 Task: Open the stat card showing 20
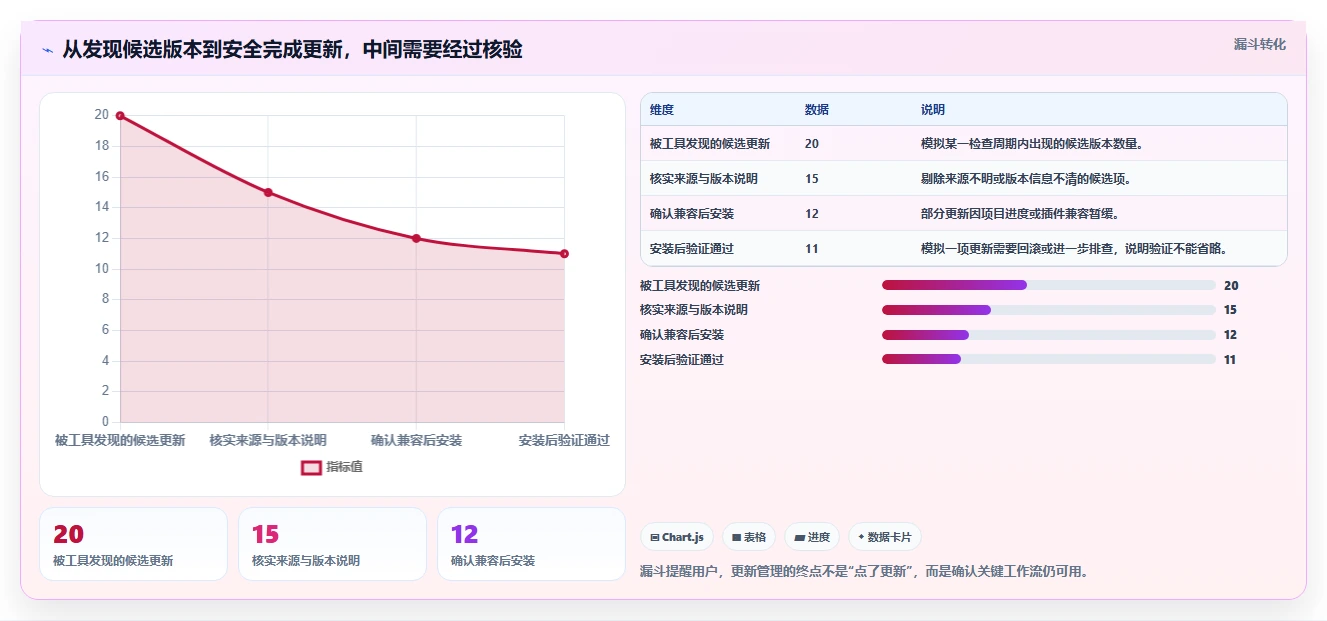(133, 544)
